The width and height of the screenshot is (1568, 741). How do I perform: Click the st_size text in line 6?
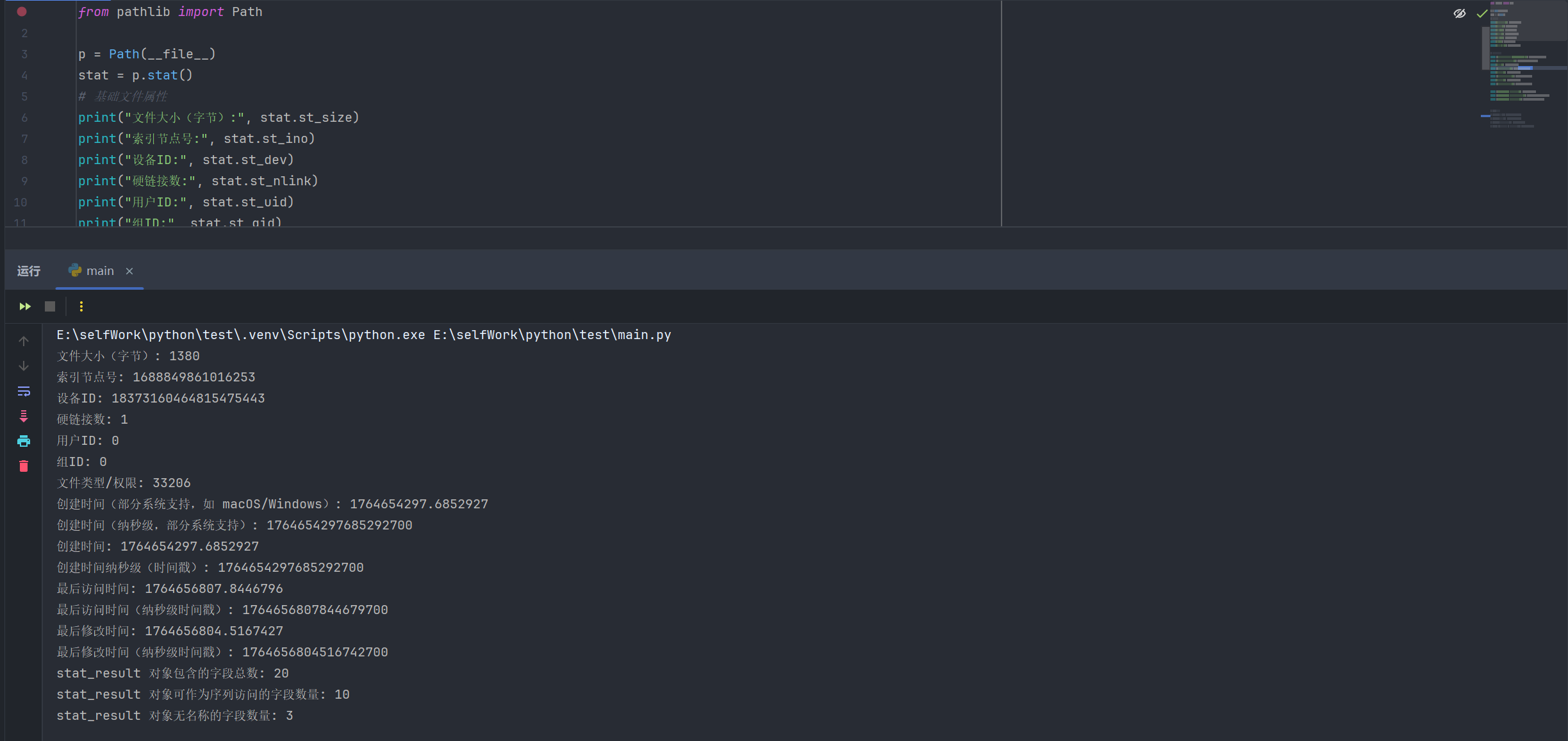point(326,118)
